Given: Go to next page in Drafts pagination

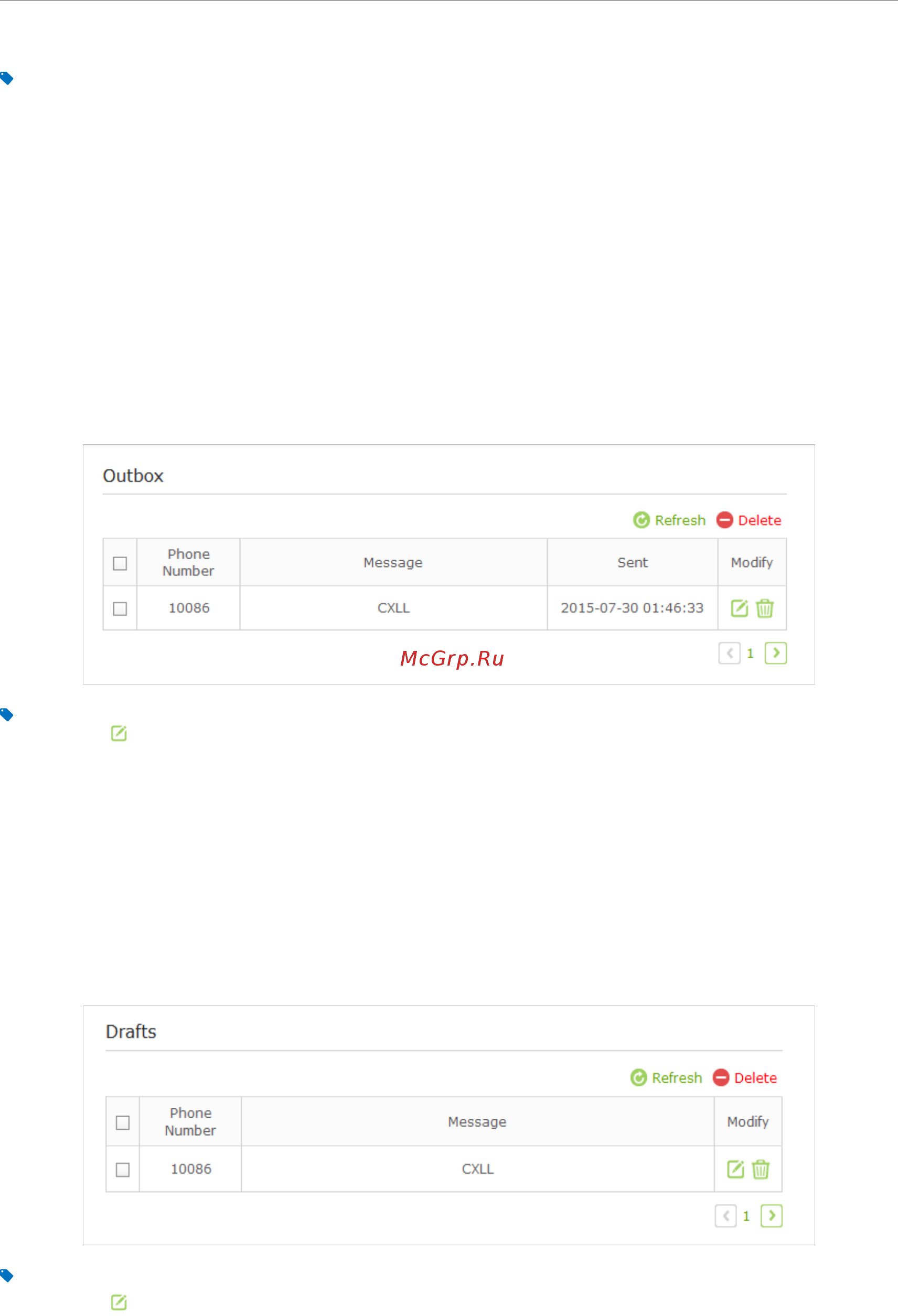Looking at the screenshot, I should click(772, 1216).
